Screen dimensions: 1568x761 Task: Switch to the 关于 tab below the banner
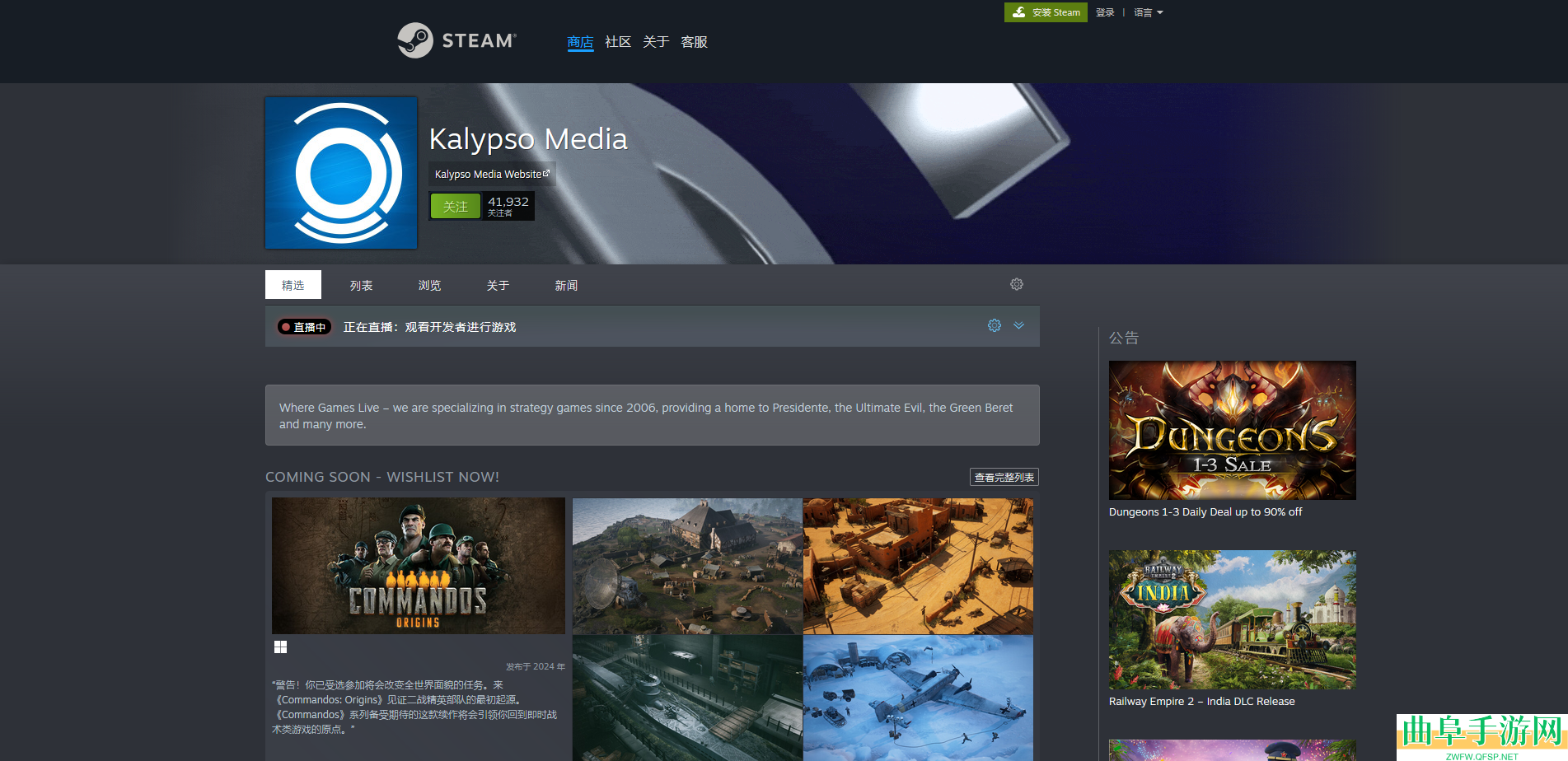498,285
